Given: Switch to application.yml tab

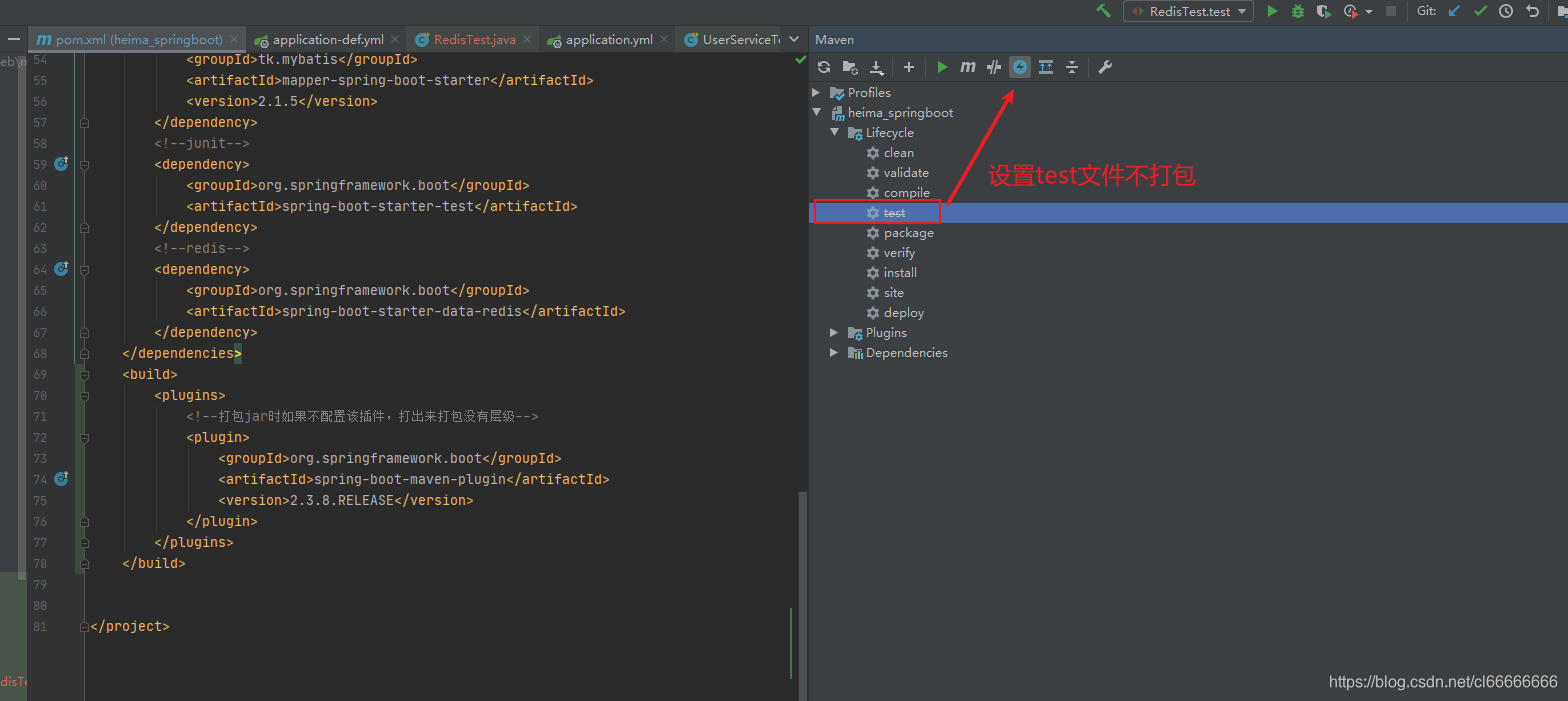Looking at the screenshot, I should point(608,40).
